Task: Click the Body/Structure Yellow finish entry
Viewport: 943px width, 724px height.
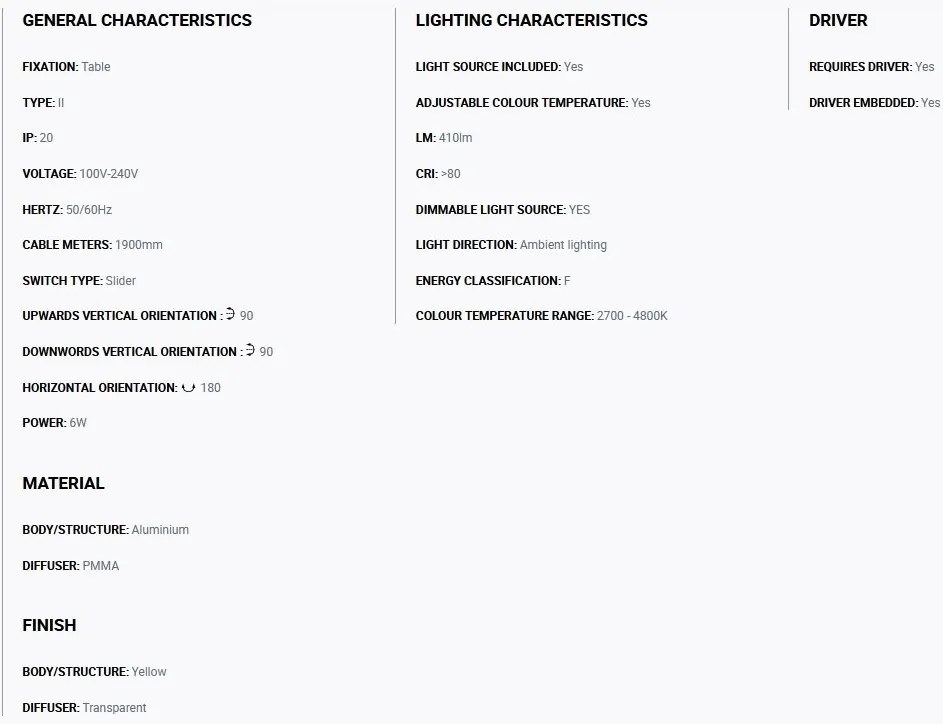Action: point(94,672)
